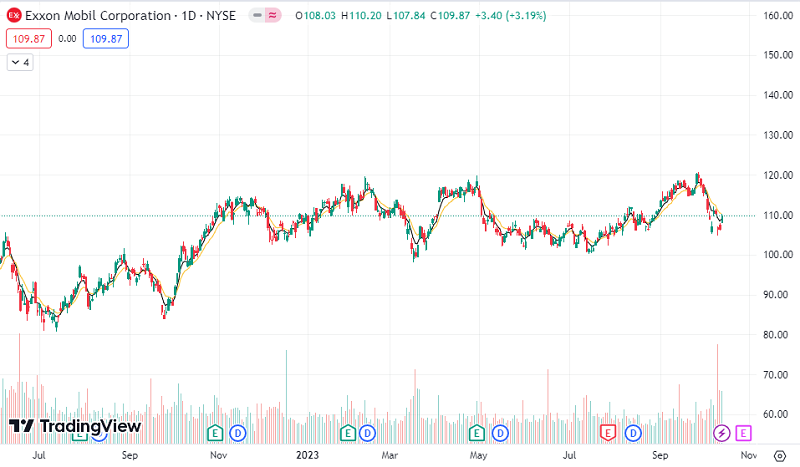
Task: Expand the collapsed indicators legend showing 4
Action: click(20, 62)
